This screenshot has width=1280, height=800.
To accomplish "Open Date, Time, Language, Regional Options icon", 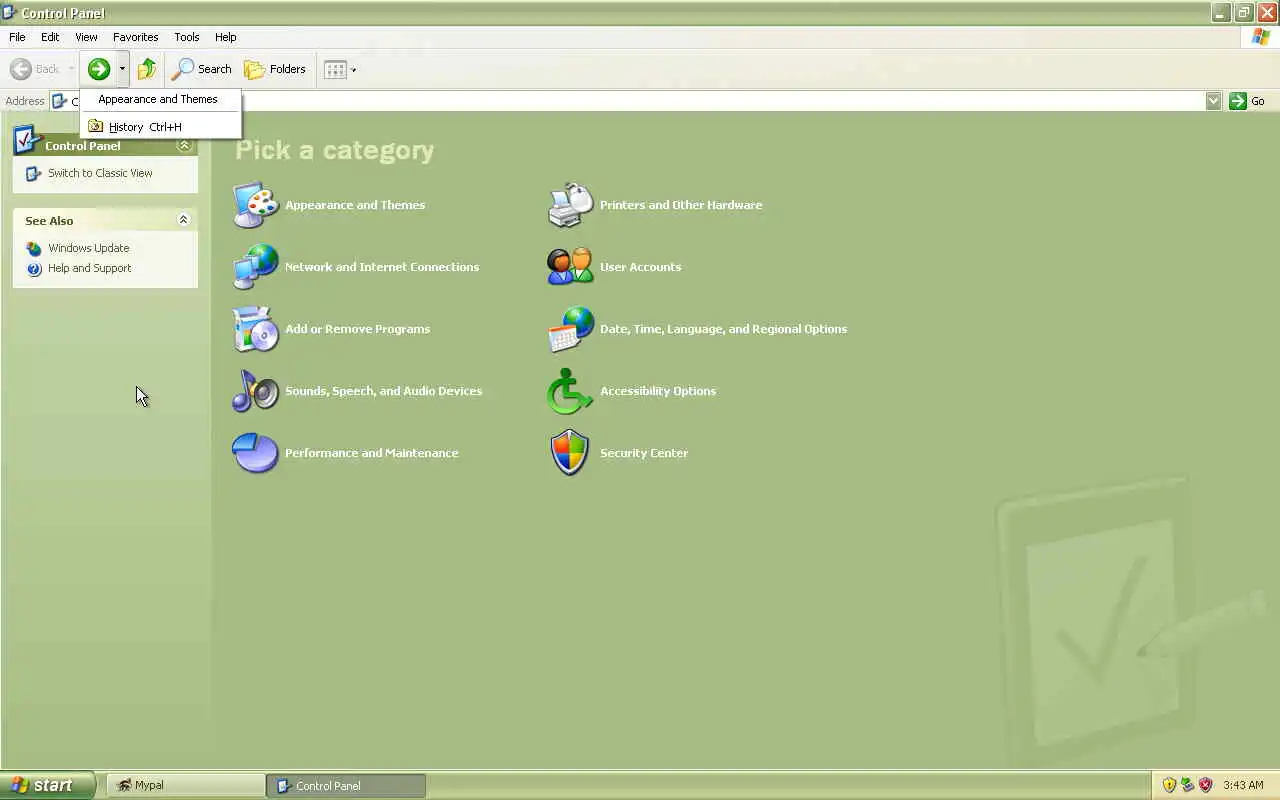I will 571,329.
